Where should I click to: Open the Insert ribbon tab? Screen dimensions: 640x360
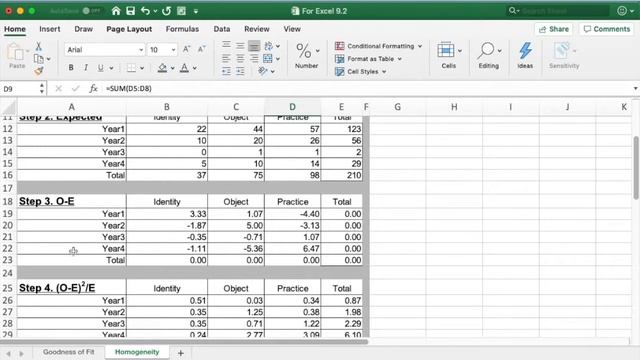point(50,29)
